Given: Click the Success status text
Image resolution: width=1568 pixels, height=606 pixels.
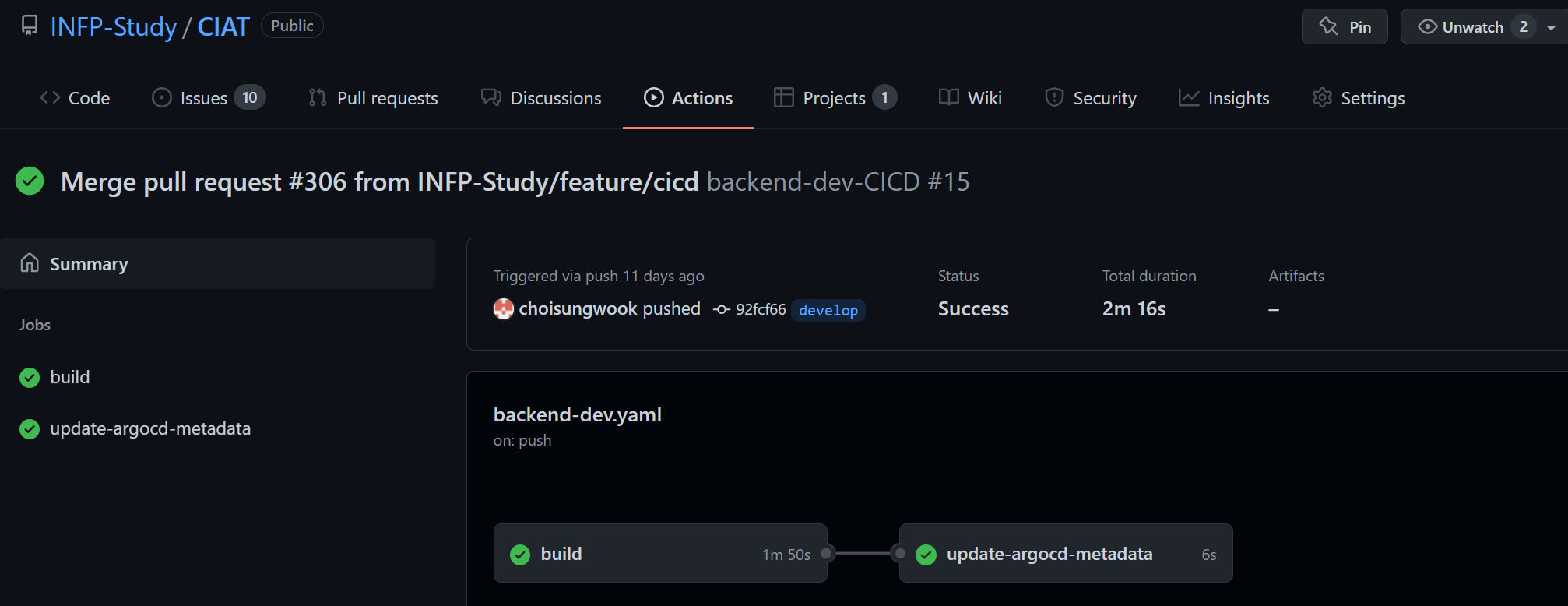Looking at the screenshot, I should [973, 309].
